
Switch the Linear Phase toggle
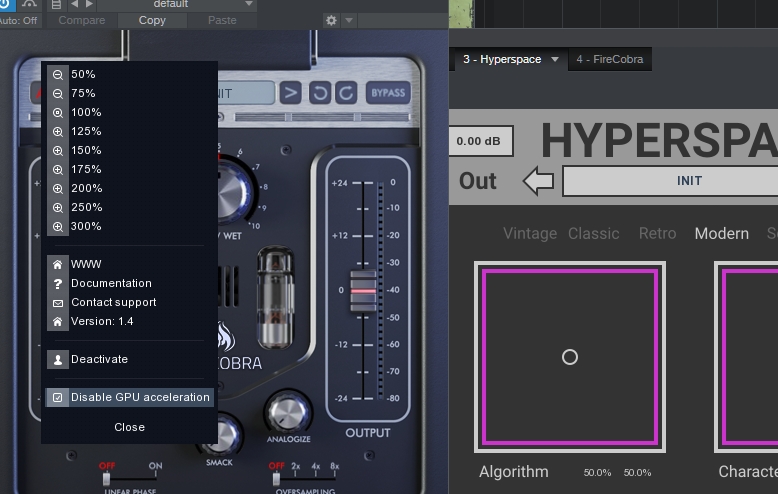108,478
